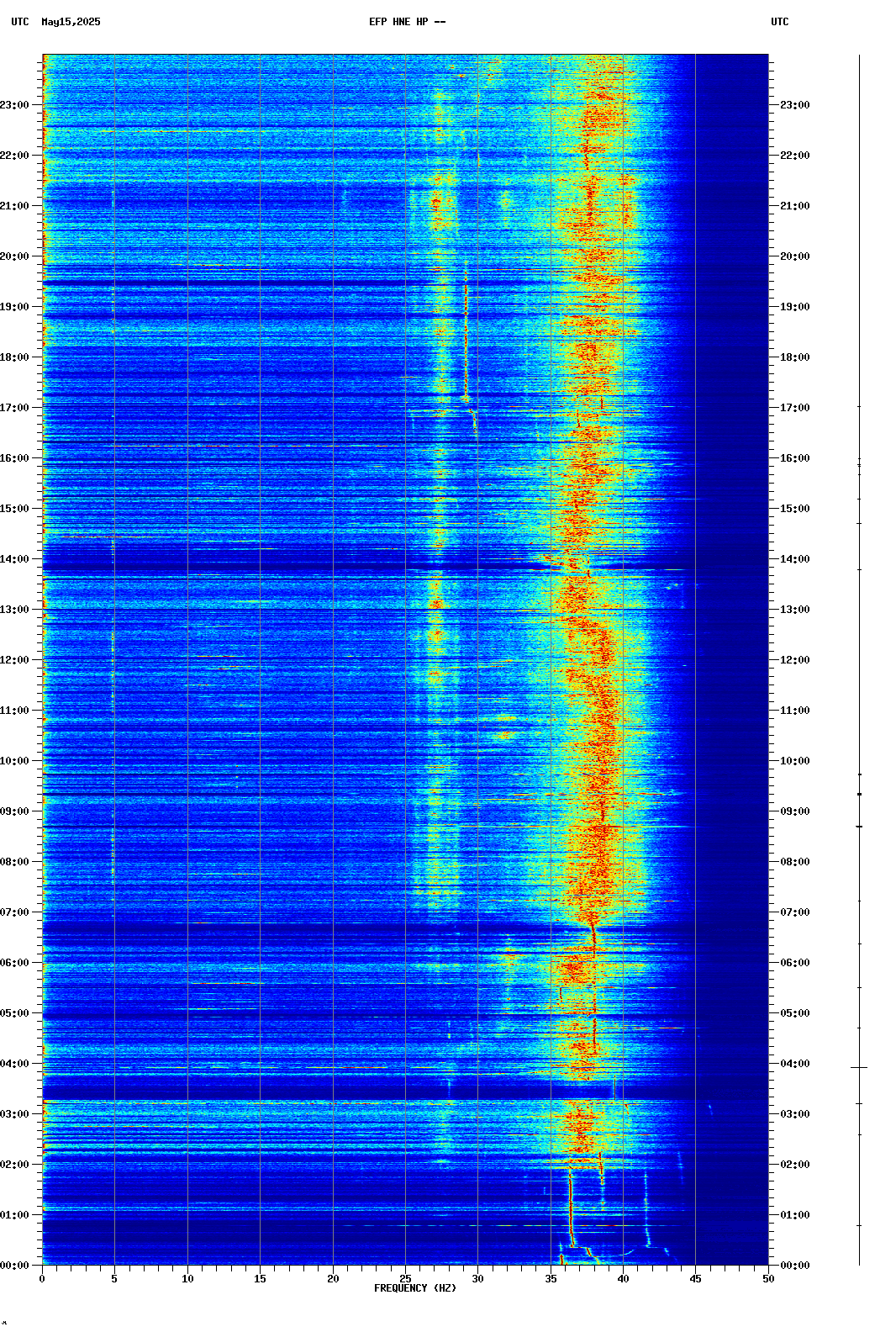896x1332 pixels.
Task: Select the station title EFP HNE HP --
Action: (408, 22)
